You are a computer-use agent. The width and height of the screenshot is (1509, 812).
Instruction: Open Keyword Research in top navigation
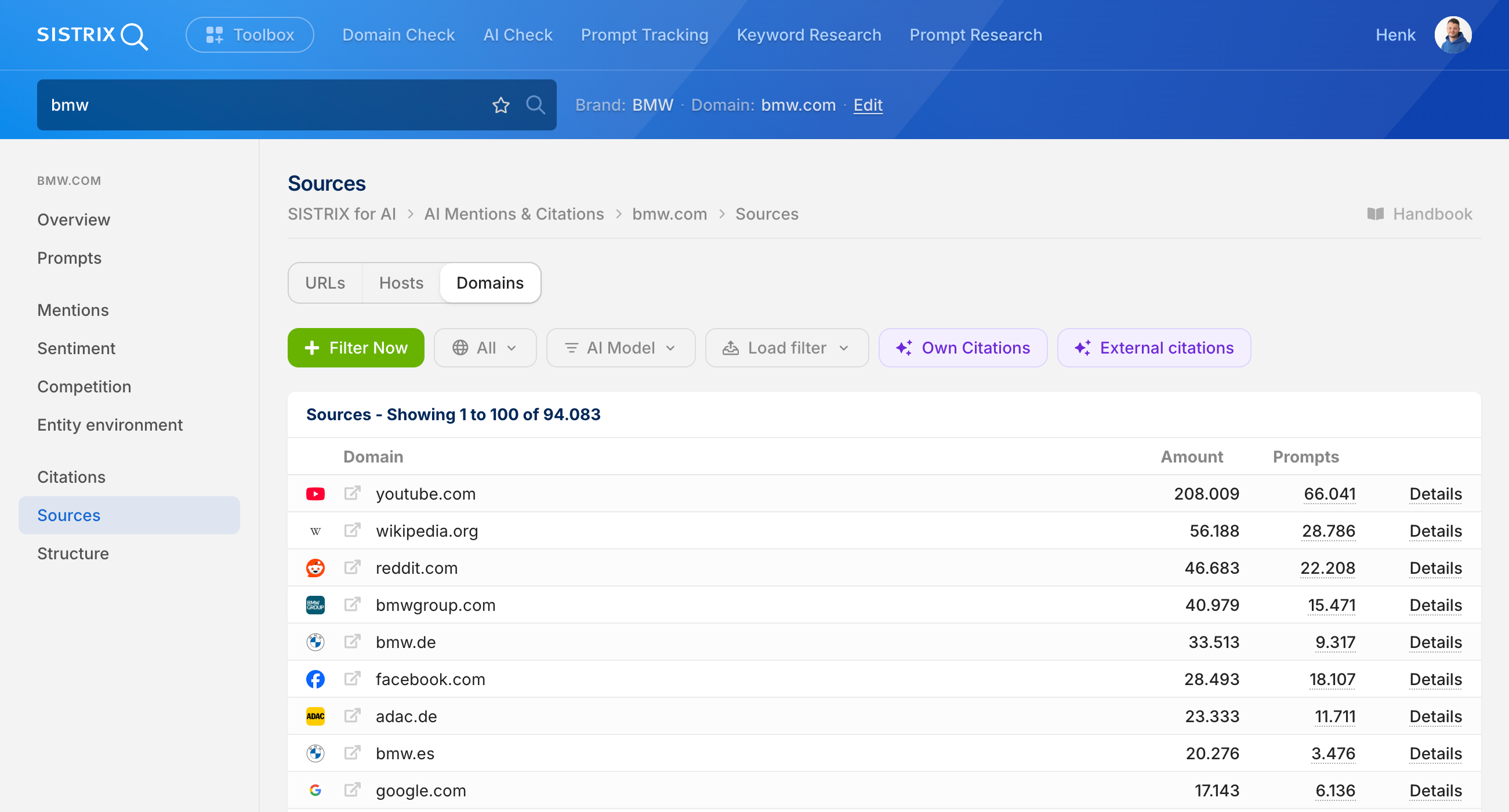click(x=809, y=35)
